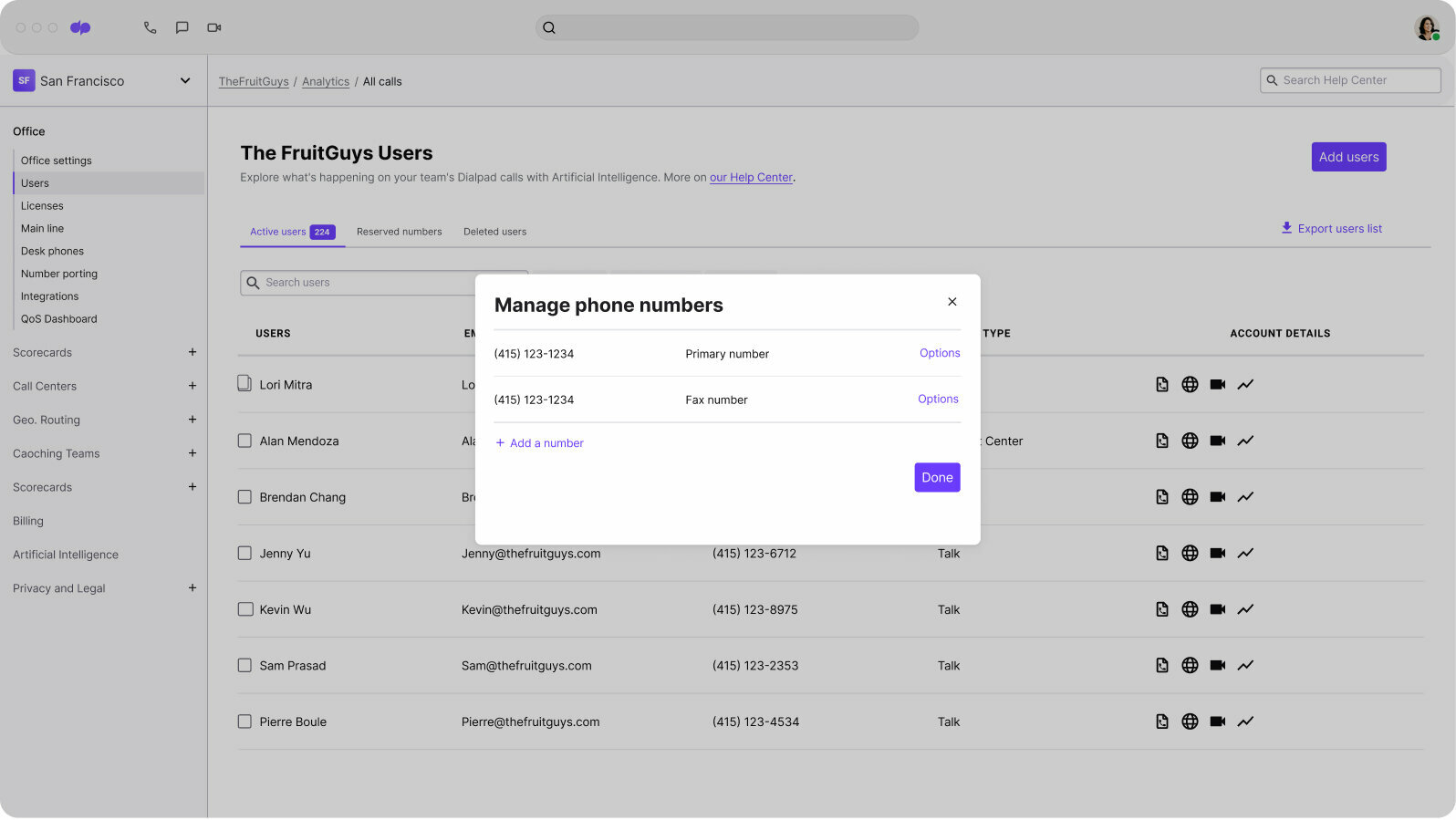View analytics trend icon for Pierre Boule

1245,722
